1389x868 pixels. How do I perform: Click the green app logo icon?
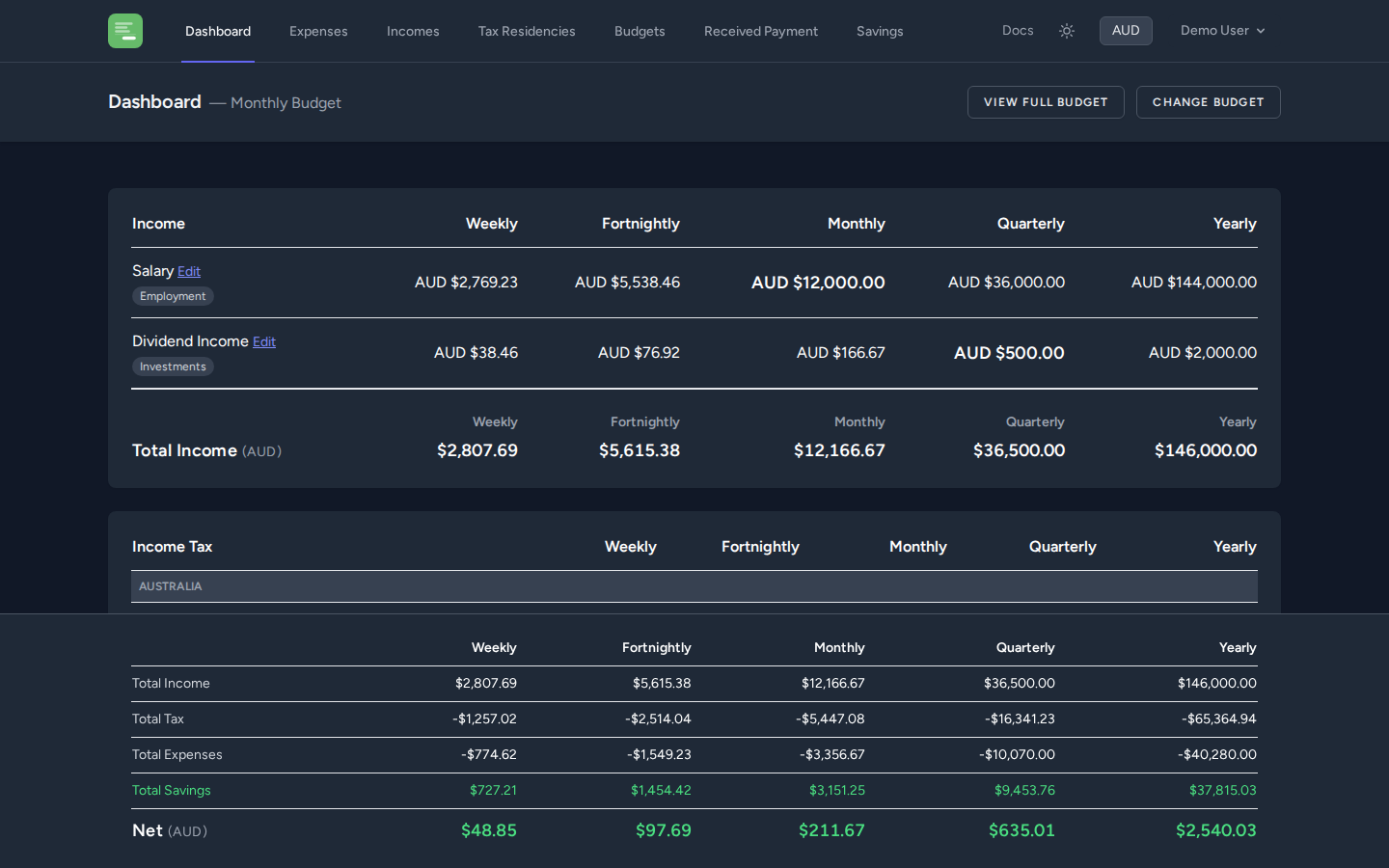[x=125, y=31]
